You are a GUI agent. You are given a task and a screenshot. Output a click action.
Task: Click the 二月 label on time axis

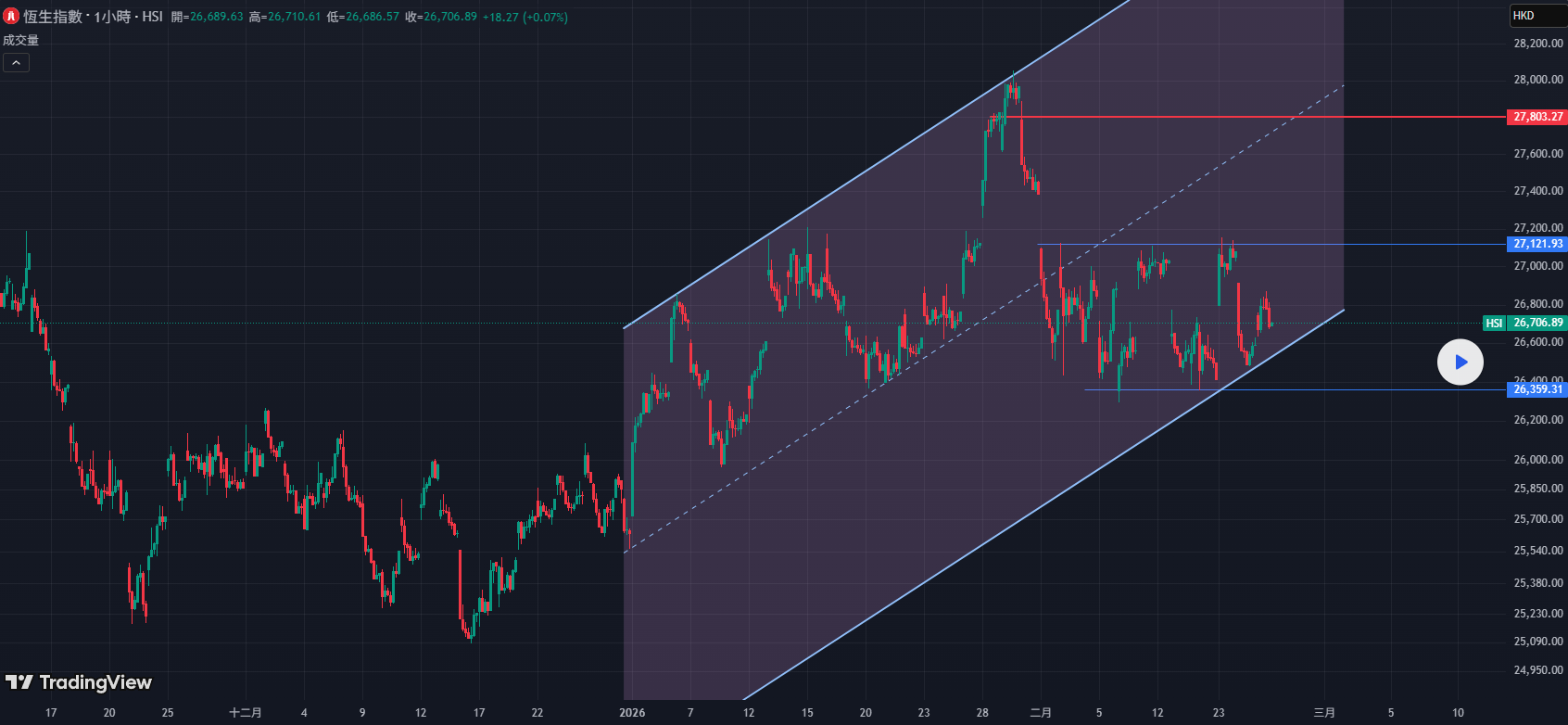click(1041, 713)
